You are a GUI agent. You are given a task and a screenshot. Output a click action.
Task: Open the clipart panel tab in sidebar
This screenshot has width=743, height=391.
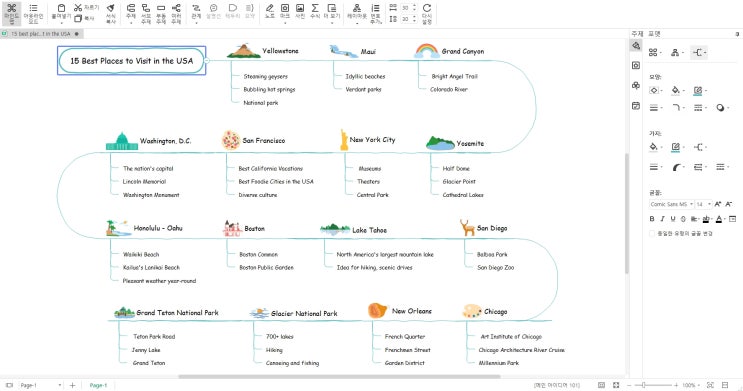pyautogui.click(x=636, y=85)
